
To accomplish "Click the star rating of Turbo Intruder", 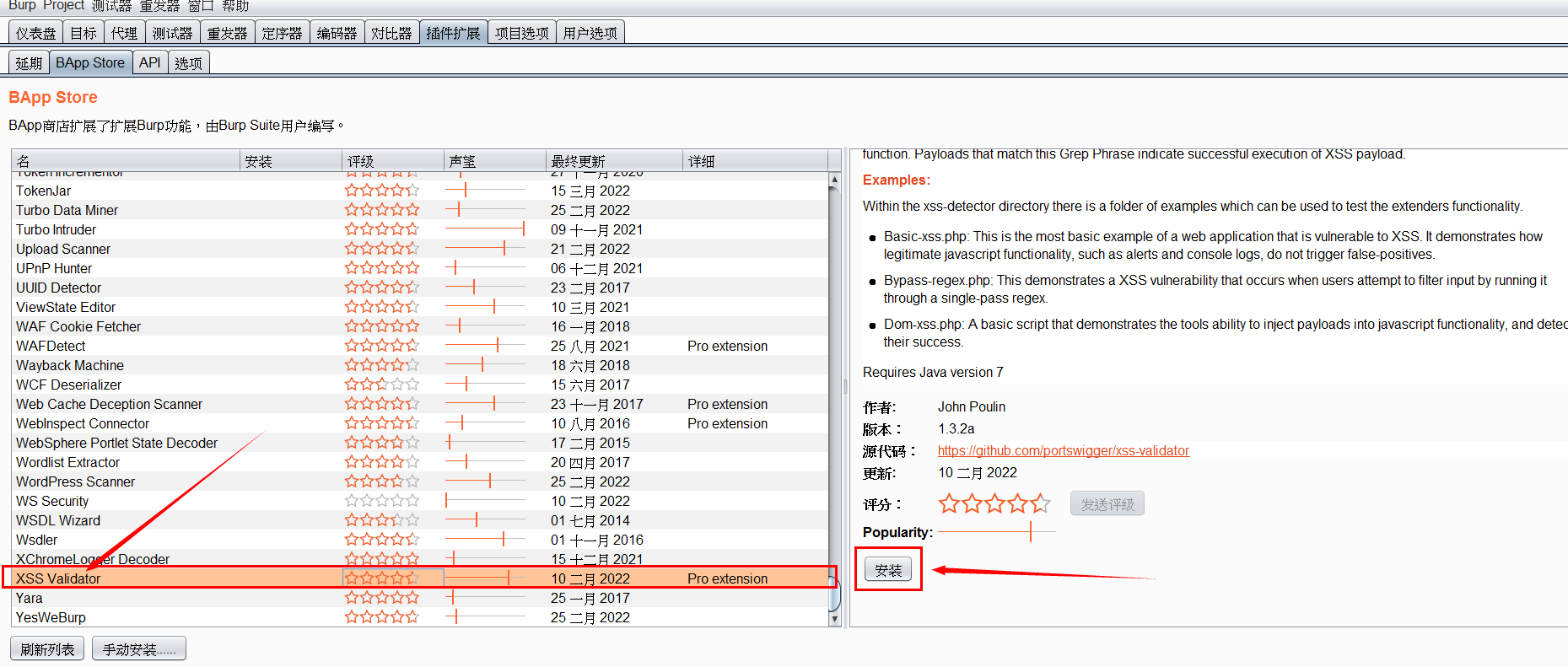I will [x=382, y=229].
